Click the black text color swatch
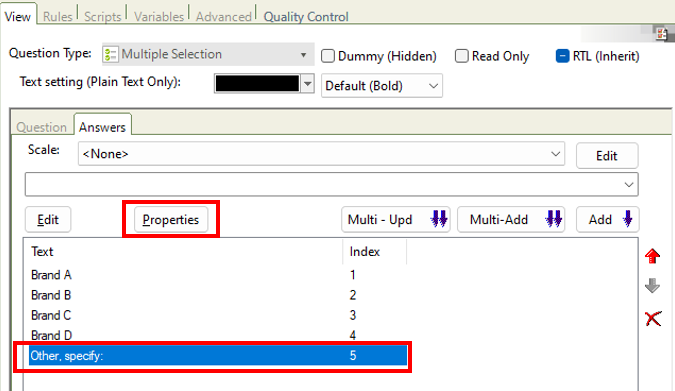This screenshot has width=675, height=391. (257, 84)
